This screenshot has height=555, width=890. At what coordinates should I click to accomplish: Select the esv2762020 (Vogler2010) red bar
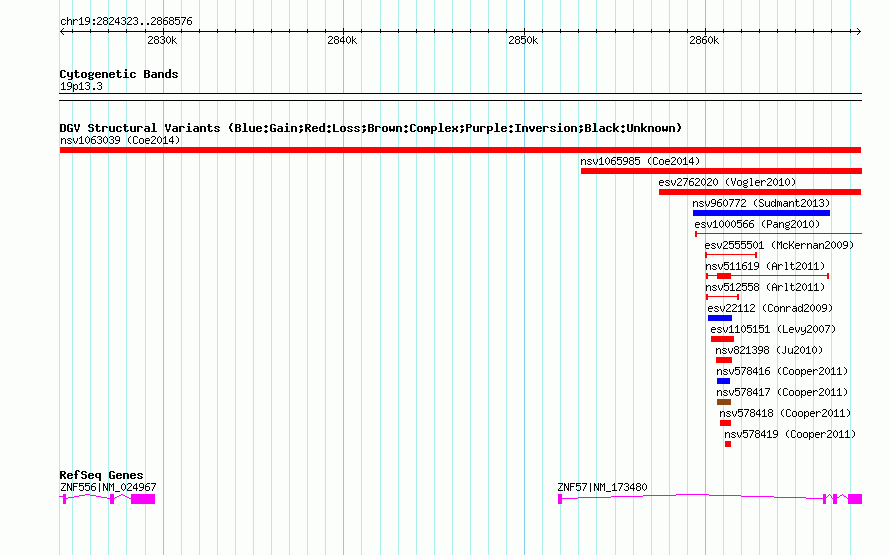point(760,192)
